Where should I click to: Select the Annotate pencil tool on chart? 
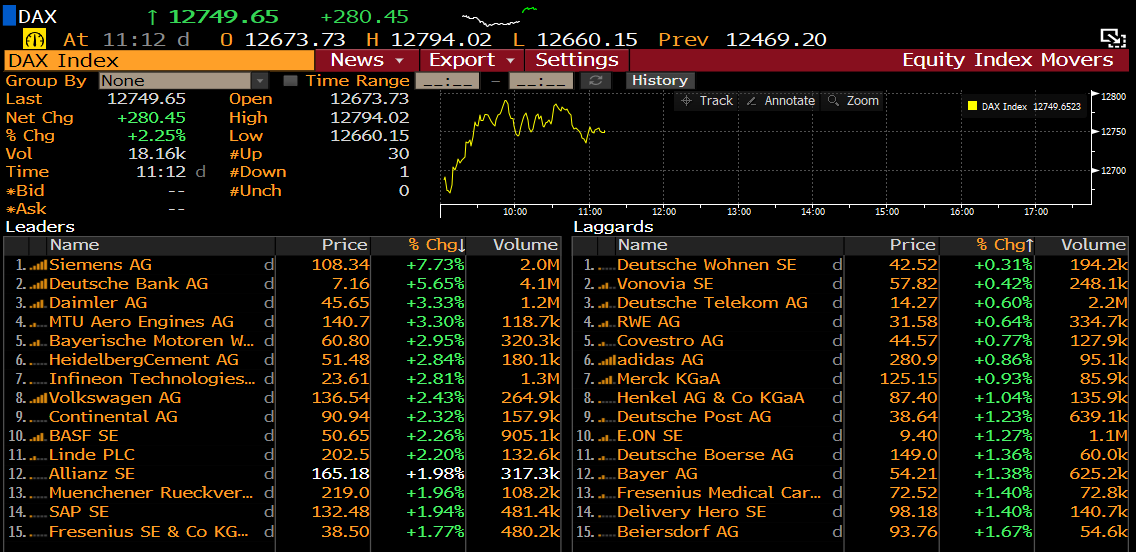coord(781,101)
